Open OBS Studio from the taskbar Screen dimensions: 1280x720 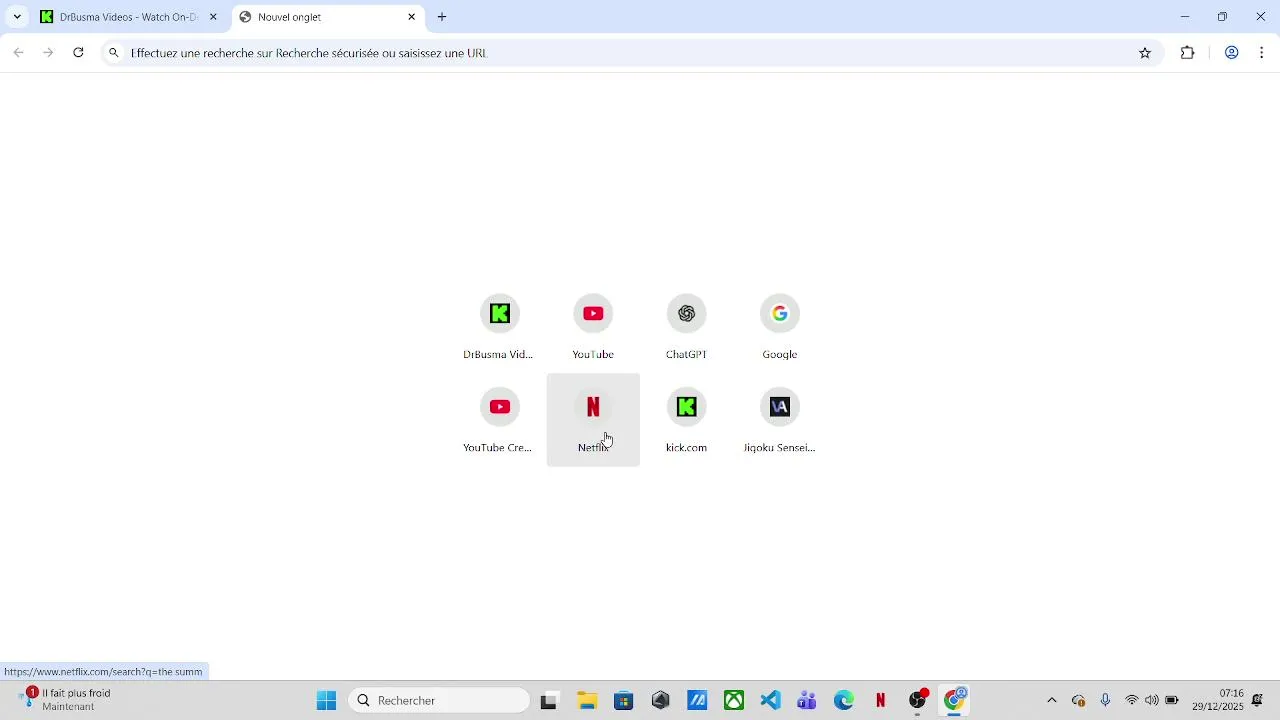click(x=917, y=701)
